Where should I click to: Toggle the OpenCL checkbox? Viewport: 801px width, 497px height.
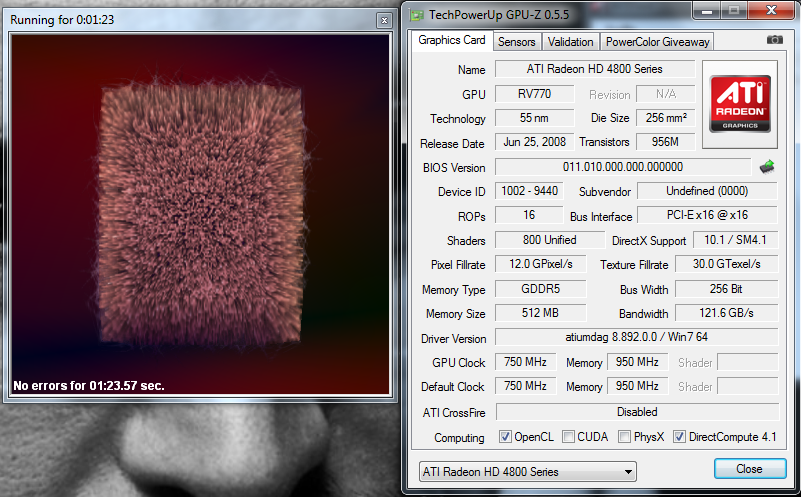click(505, 437)
